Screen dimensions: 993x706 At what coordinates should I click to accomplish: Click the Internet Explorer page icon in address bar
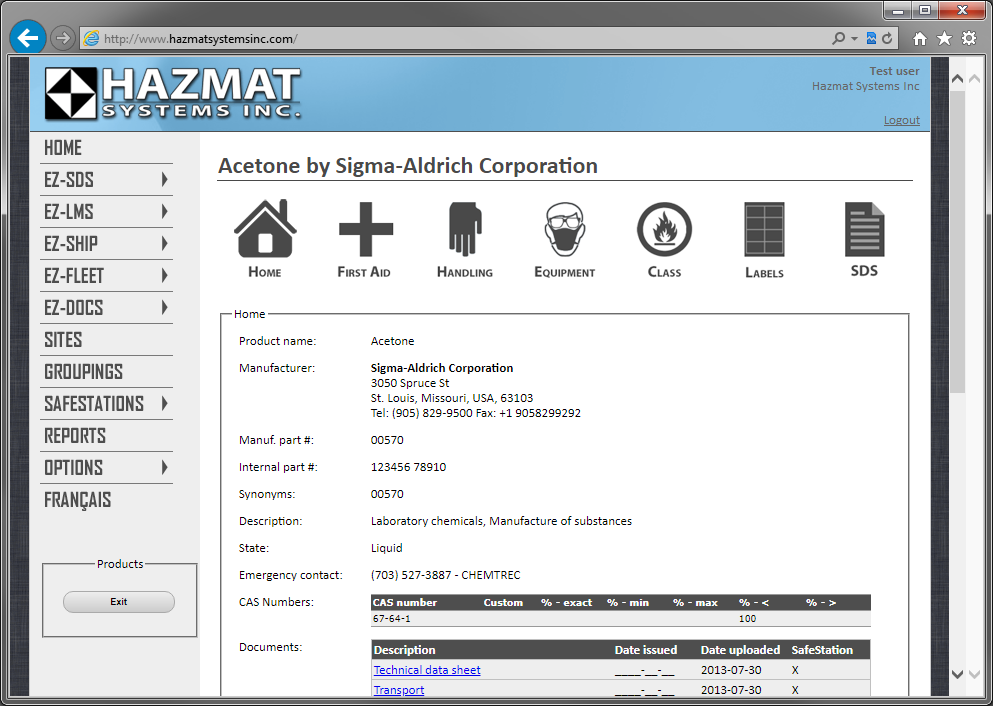coord(91,39)
